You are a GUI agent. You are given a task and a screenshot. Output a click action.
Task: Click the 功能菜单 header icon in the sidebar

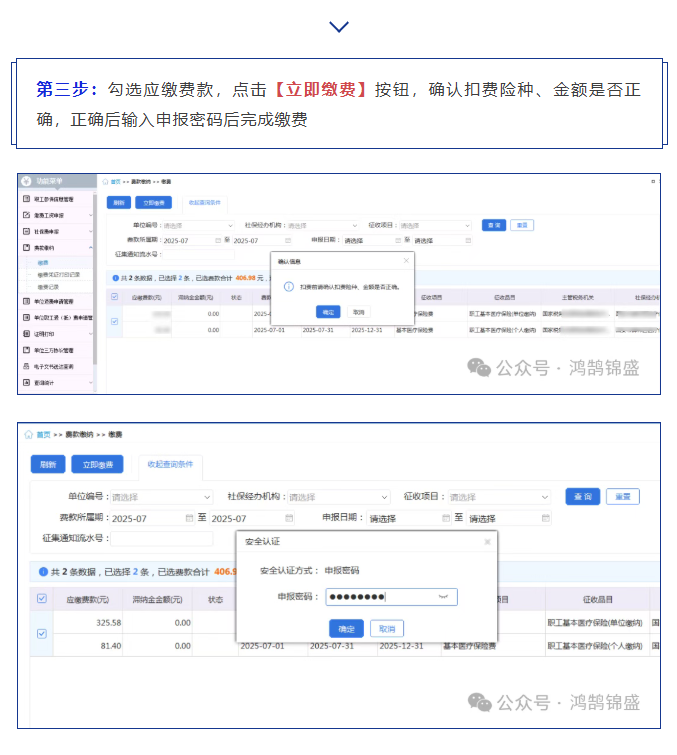pyautogui.click(x=28, y=181)
